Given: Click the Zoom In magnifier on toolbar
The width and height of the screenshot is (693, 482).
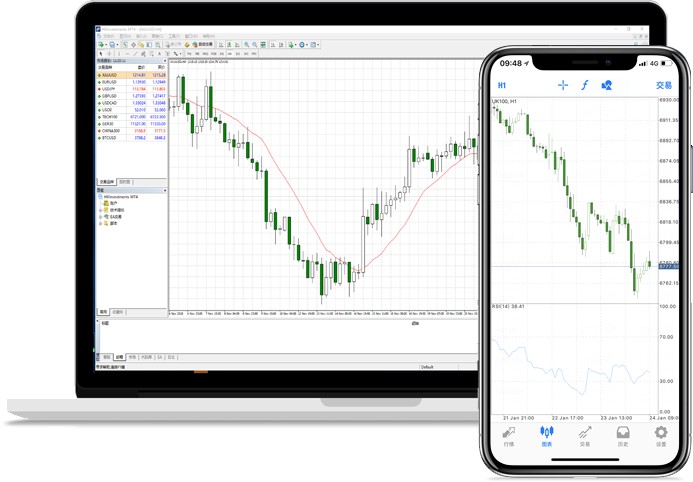Looking at the screenshot, I should coord(247,45).
